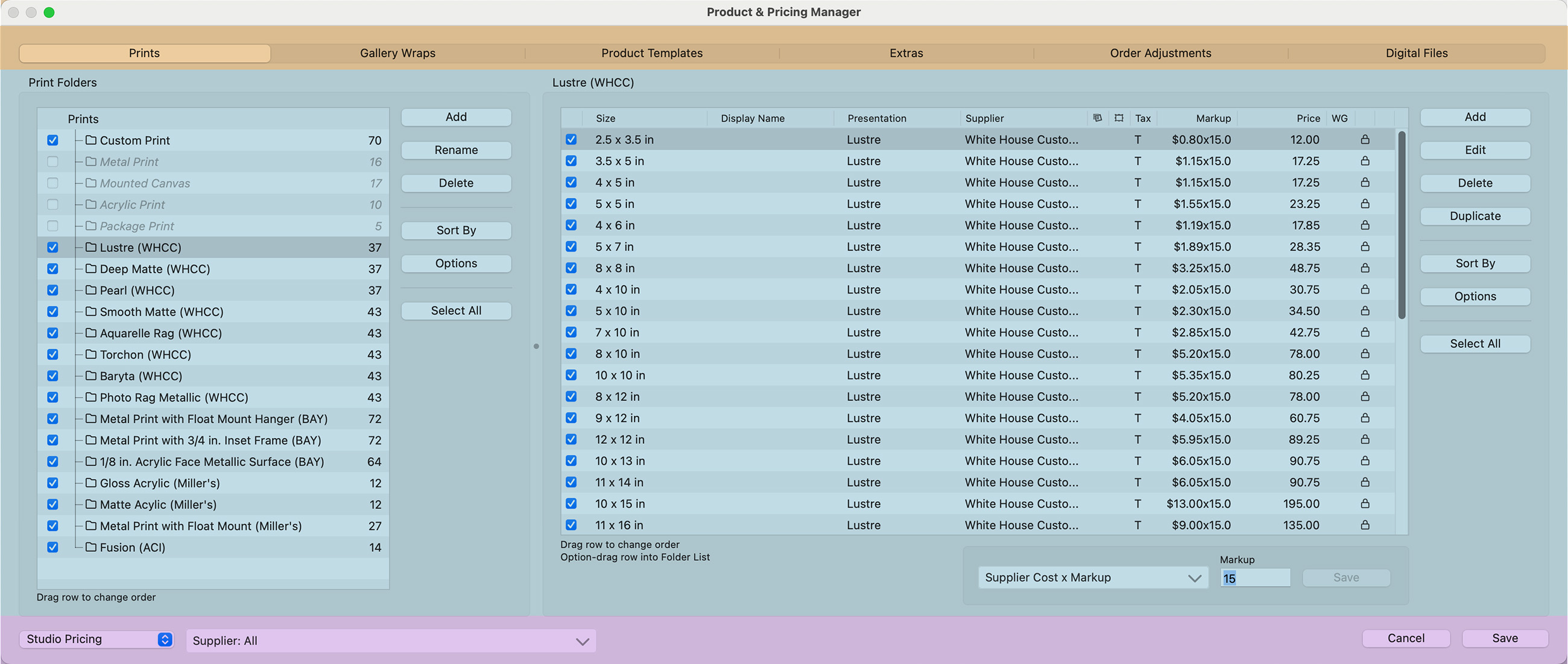The height and width of the screenshot is (664, 1568).
Task: Click the lock icon on 2.5 x 3.5 in row
Action: click(1365, 139)
